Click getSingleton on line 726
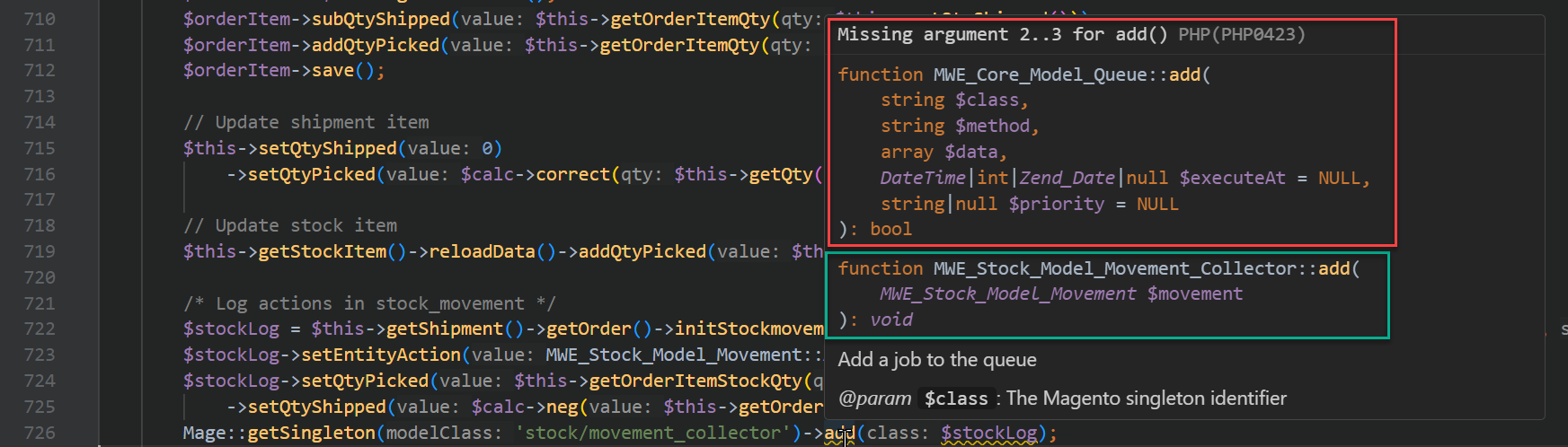Viewport: 1568px width, 447px height. pos(311,433)
